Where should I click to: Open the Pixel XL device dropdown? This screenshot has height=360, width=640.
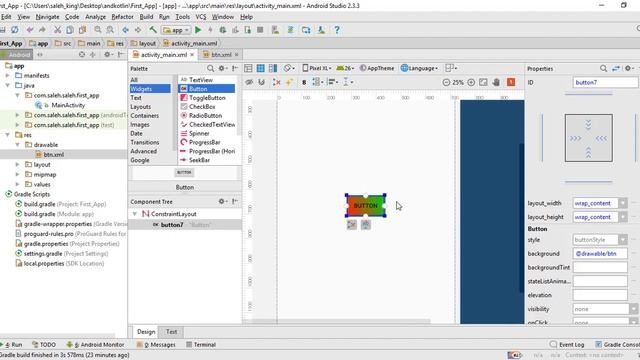(317, 68)
